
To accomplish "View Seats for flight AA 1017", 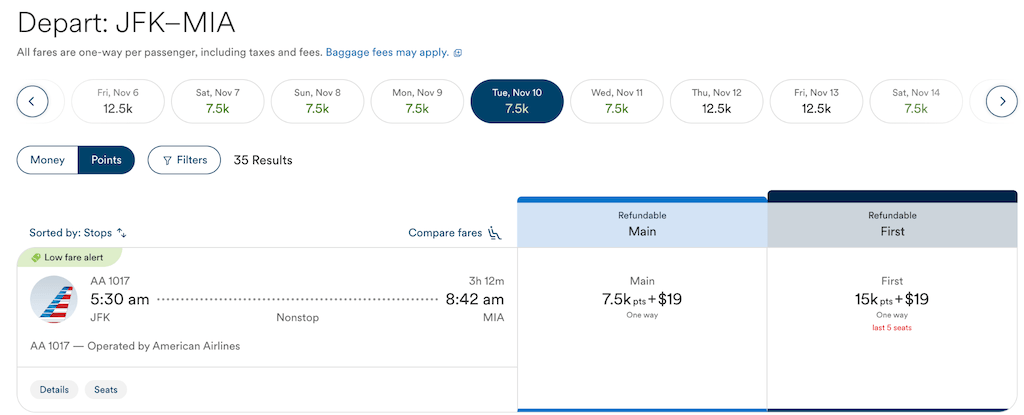I will coord(106,390).
